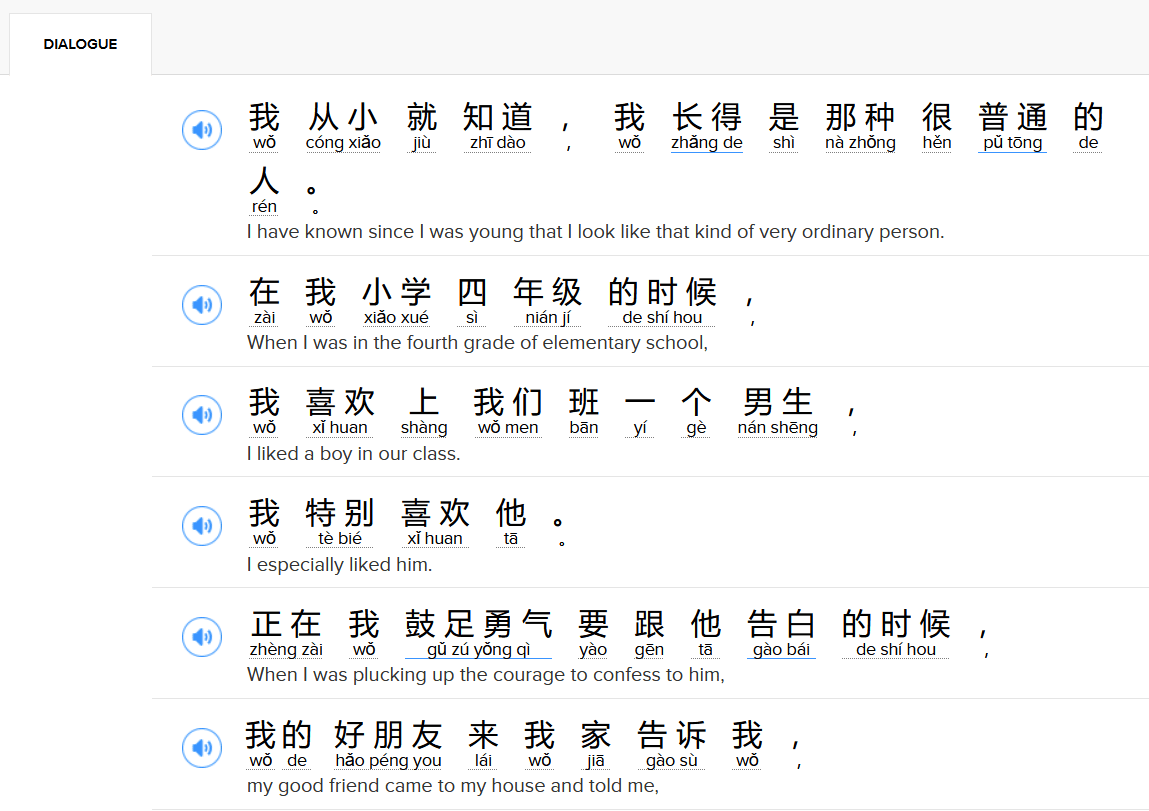Click the word 知道 (zhī dào)
The image size is (1149, 811).
[498, 119]
